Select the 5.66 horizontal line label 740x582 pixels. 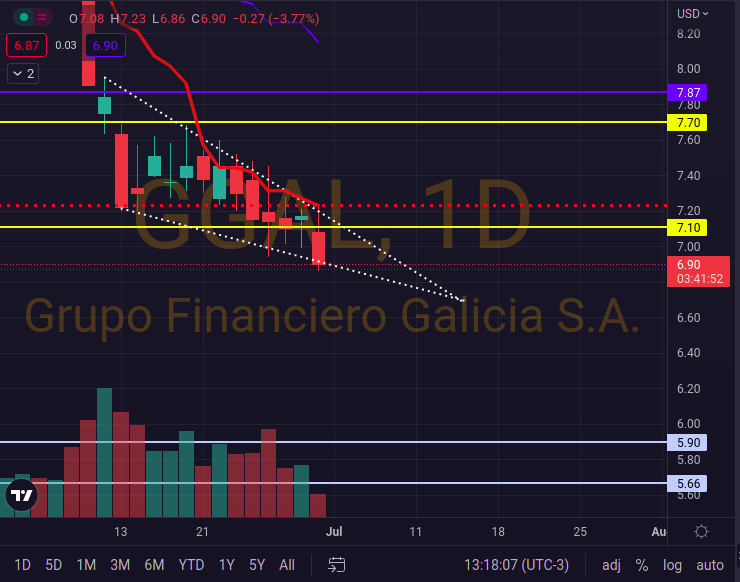tap(687, 483)
